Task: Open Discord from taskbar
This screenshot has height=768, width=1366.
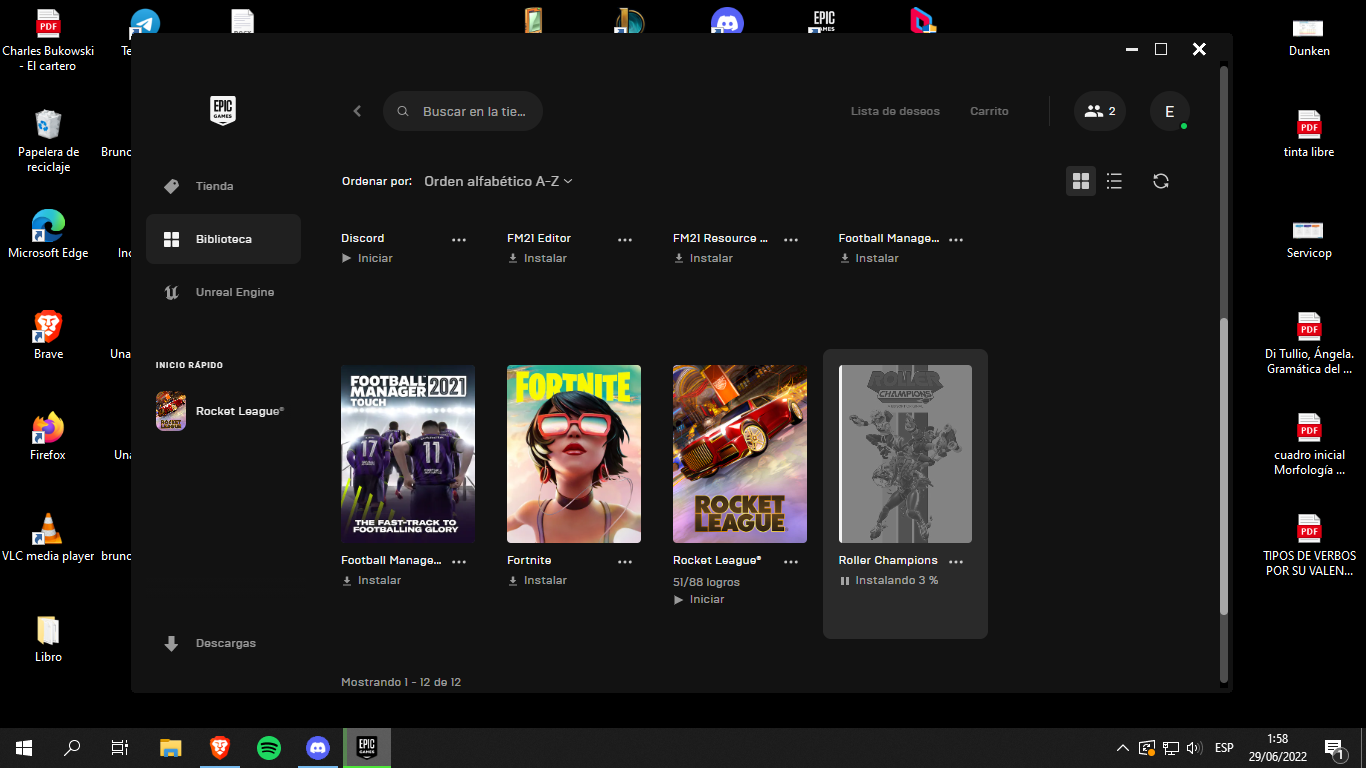Action: point(318,747)
